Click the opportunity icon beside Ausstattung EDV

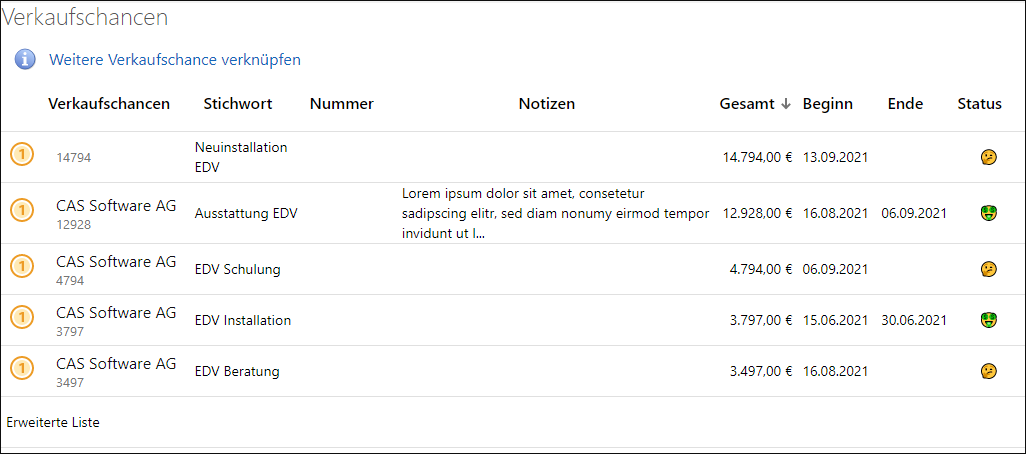pos(22,211)
